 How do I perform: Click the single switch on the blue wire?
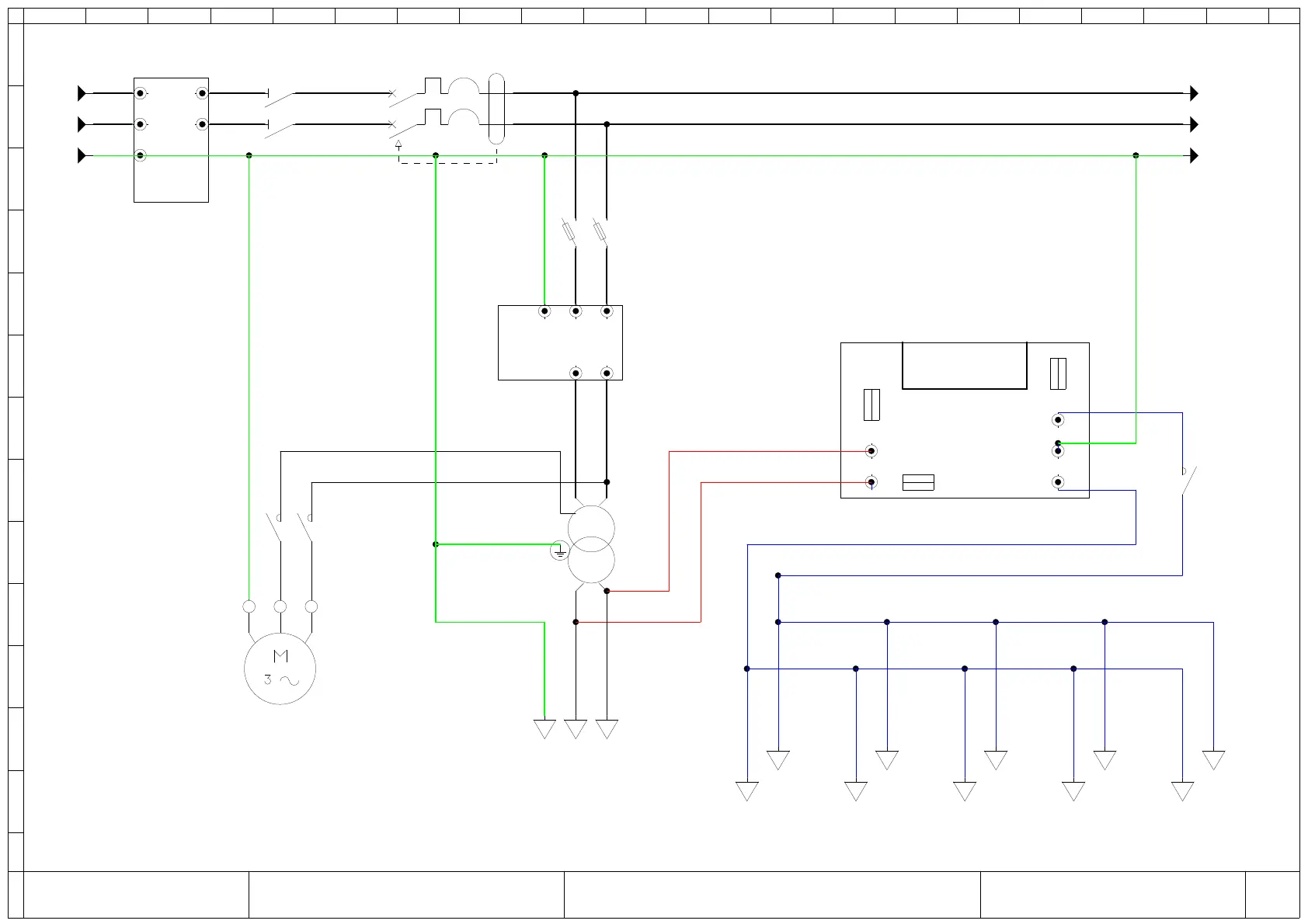point(1187,480)
